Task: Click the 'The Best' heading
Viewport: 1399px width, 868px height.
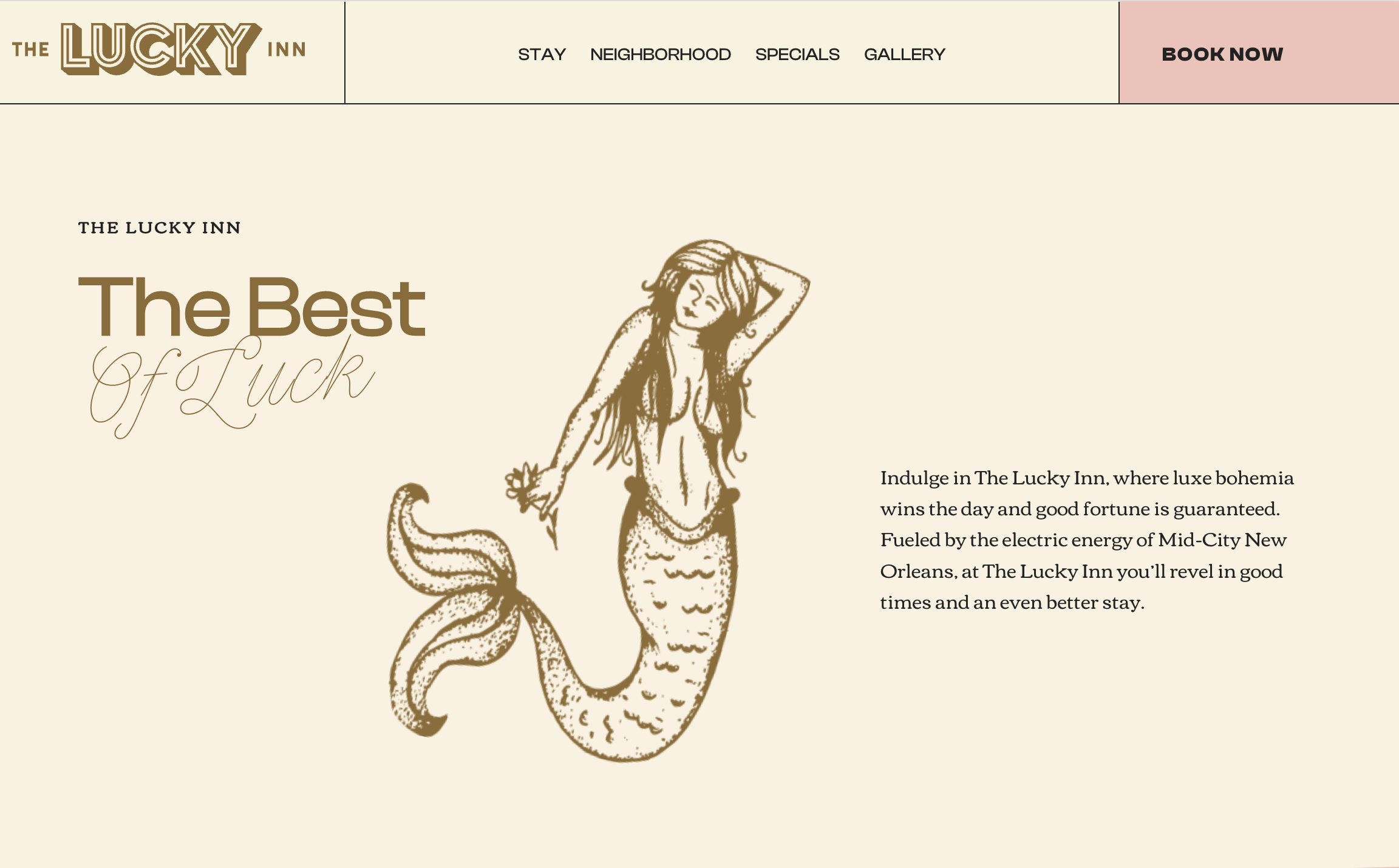Action: 252,307
